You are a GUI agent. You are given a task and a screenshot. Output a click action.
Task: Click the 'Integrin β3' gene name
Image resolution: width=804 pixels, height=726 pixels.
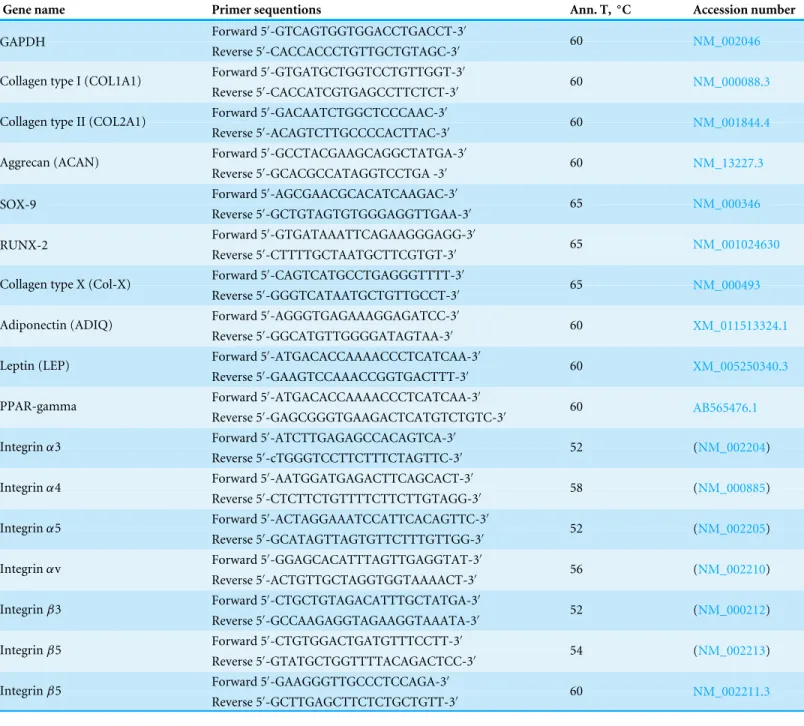(30, 610)
